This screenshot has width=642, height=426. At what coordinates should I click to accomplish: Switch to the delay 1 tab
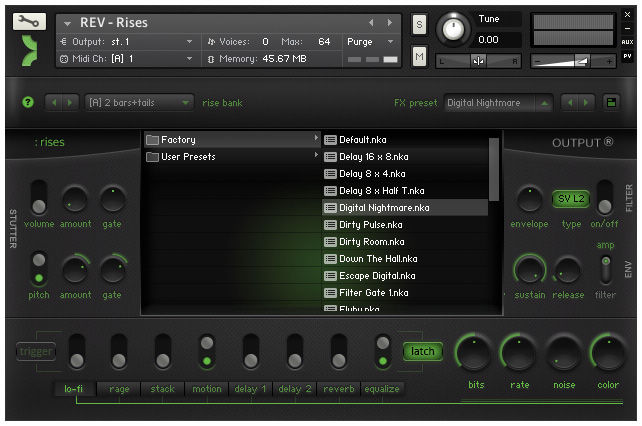[x=250, y=389]
